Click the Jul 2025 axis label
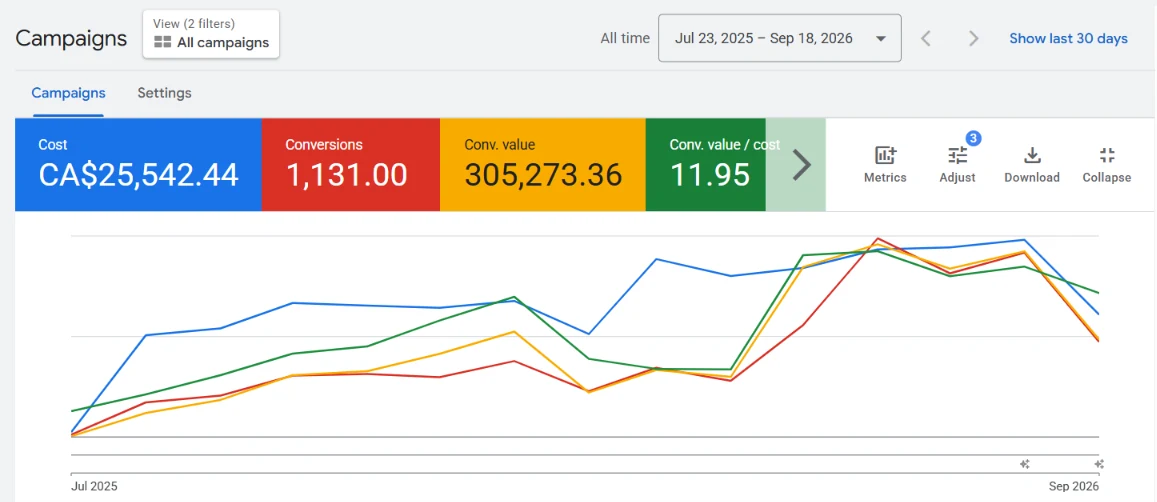This screenshot has height=502, width=1157. [94, 486]
